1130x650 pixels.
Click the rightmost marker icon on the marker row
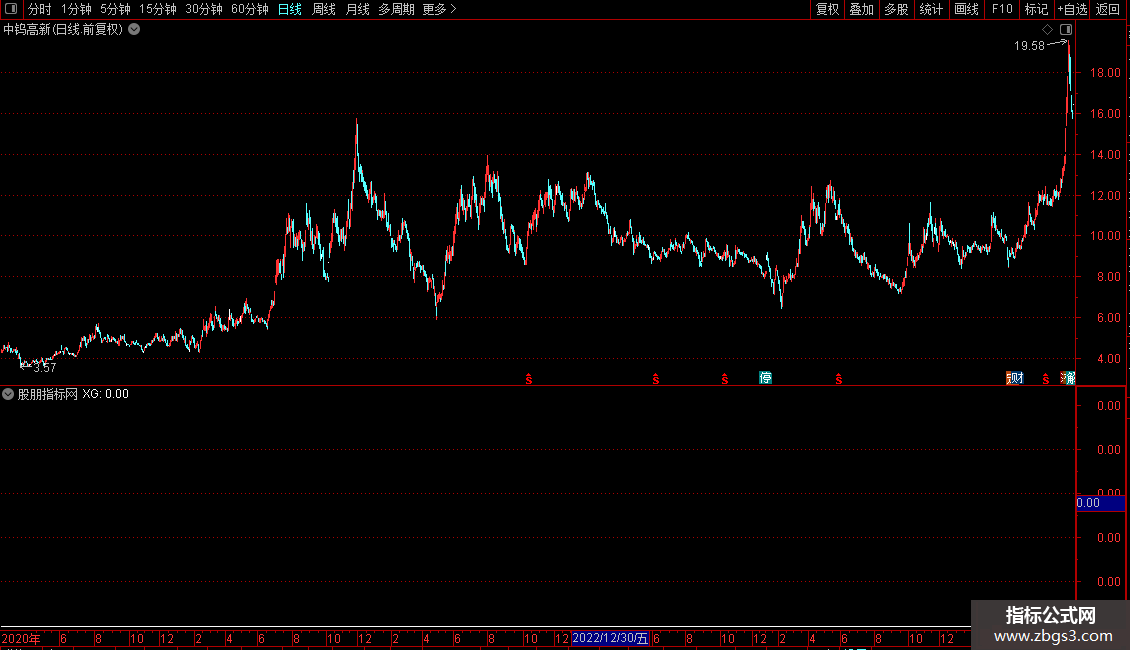1068,378
